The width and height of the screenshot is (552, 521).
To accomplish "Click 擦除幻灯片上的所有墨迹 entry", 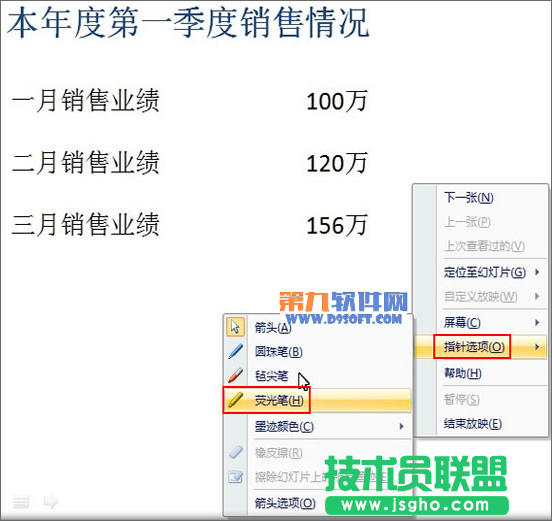I will pos(321,477).
